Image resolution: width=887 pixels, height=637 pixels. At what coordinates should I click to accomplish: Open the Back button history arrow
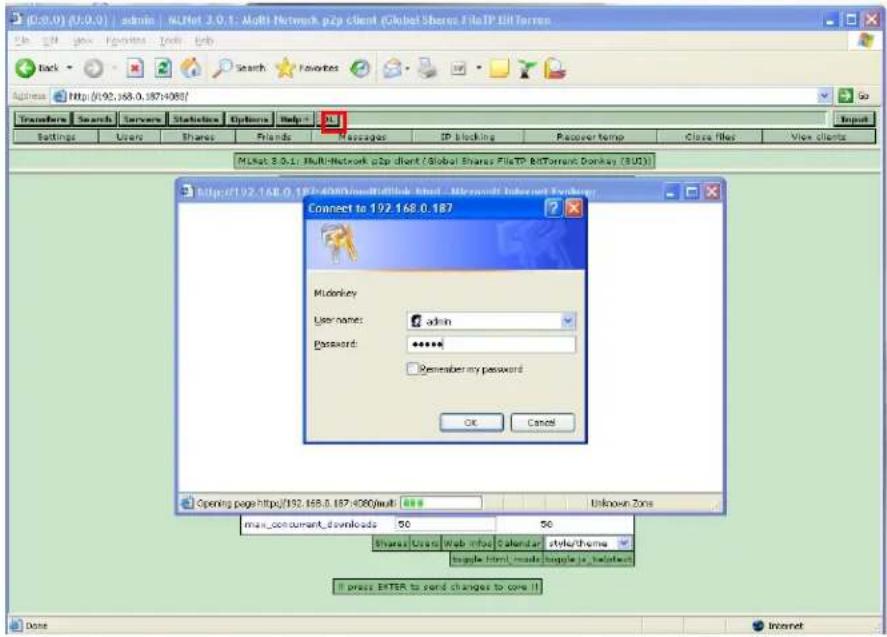click(x=70, y=68)
